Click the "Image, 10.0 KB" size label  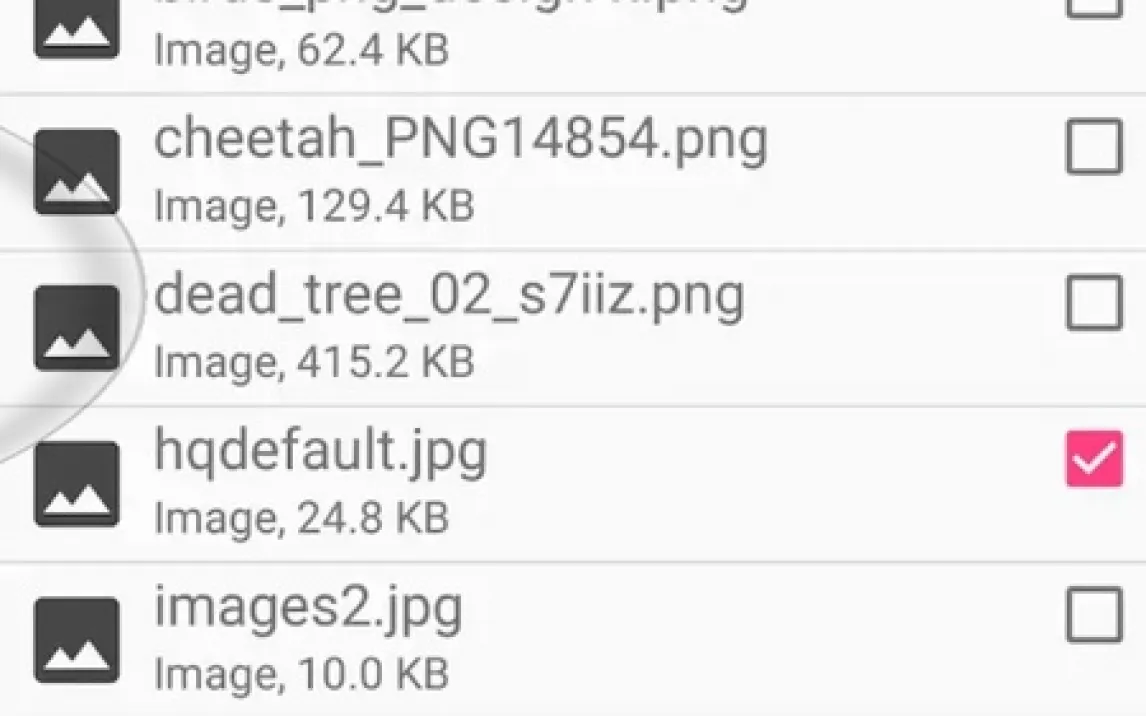point(301,674)
